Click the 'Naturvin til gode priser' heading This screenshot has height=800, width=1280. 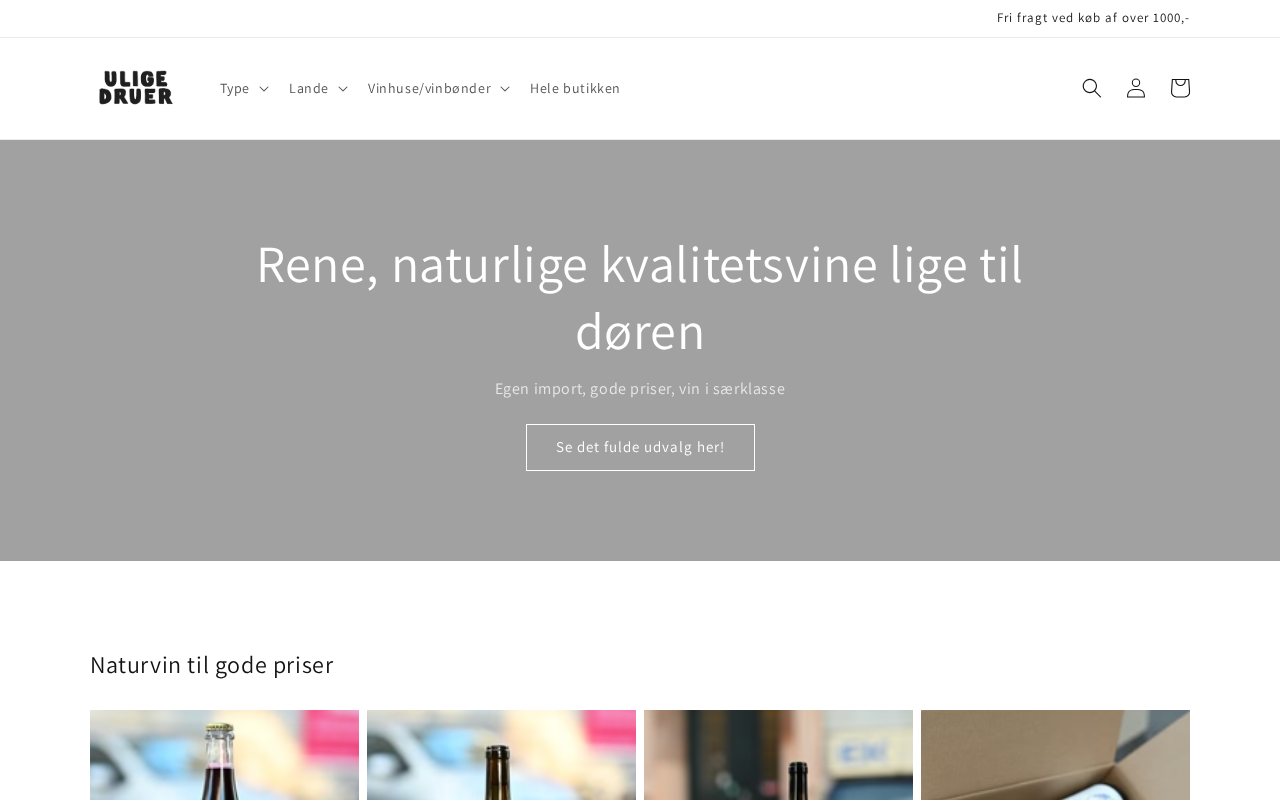[212, 664]
